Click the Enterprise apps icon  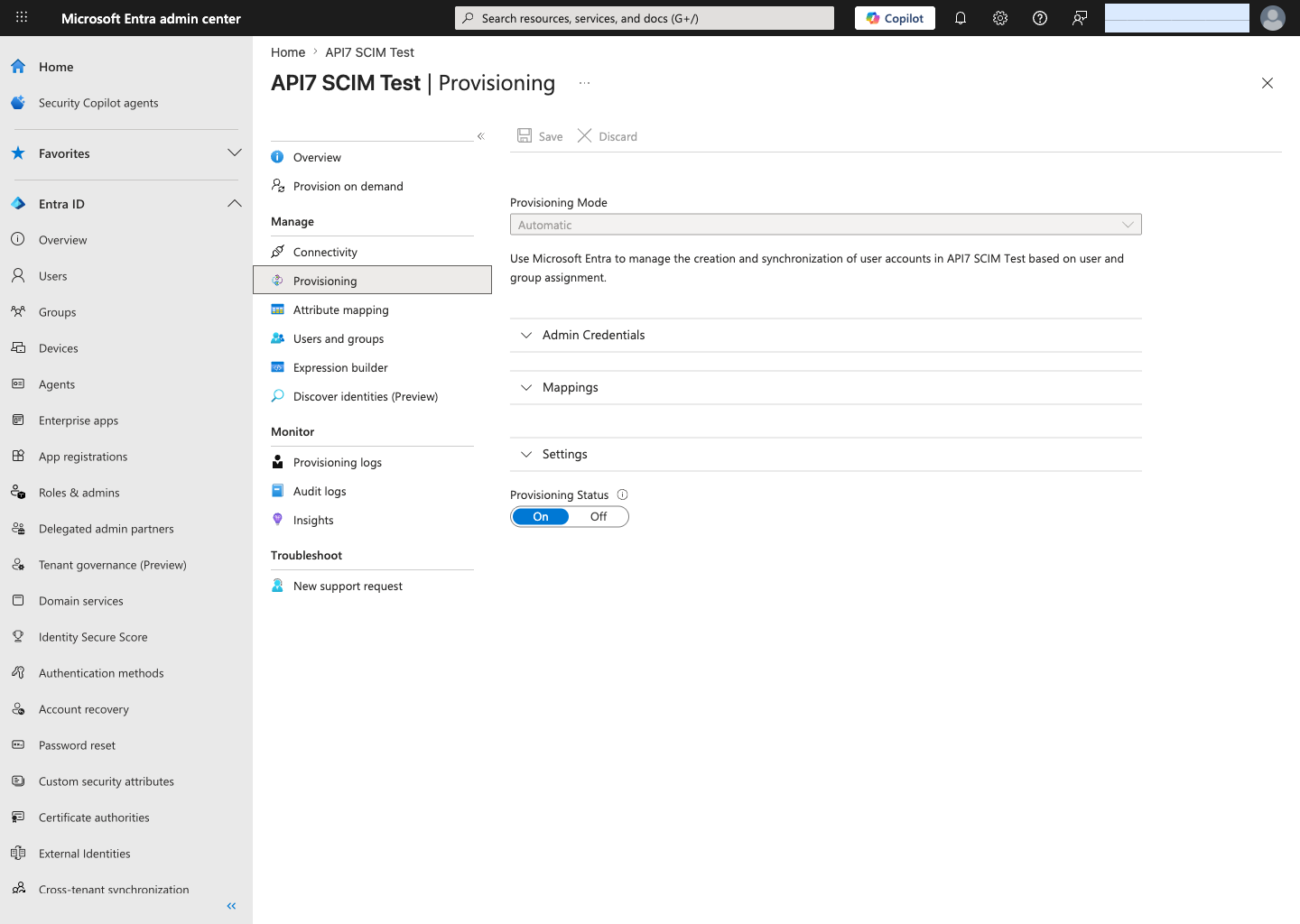(x=18, y=420)
